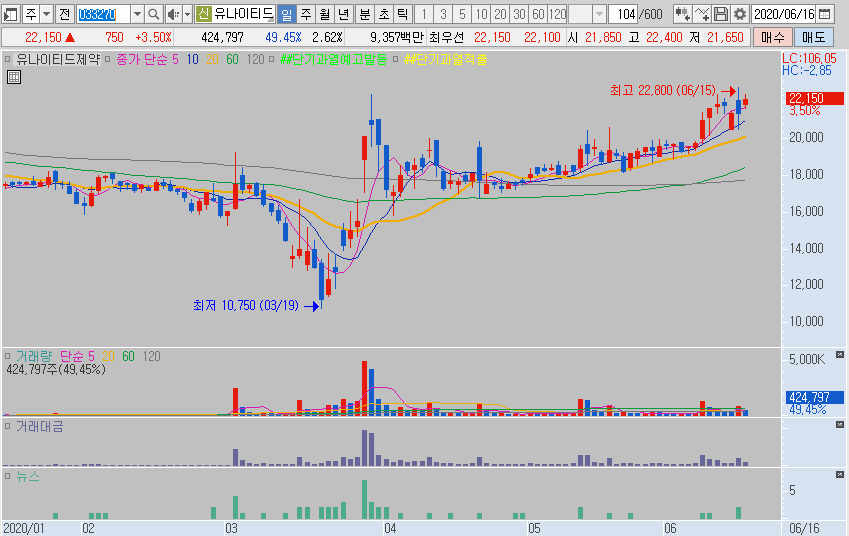Open the calendar date picker icon
The width and height of the screenshot is (849, 536).
tap(824, 14)
